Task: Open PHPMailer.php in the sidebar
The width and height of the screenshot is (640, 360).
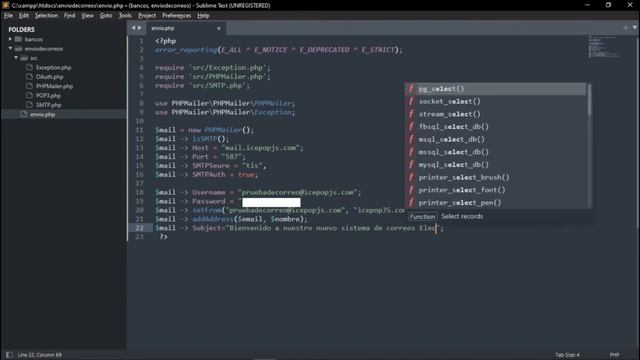Action: point(54,86)
